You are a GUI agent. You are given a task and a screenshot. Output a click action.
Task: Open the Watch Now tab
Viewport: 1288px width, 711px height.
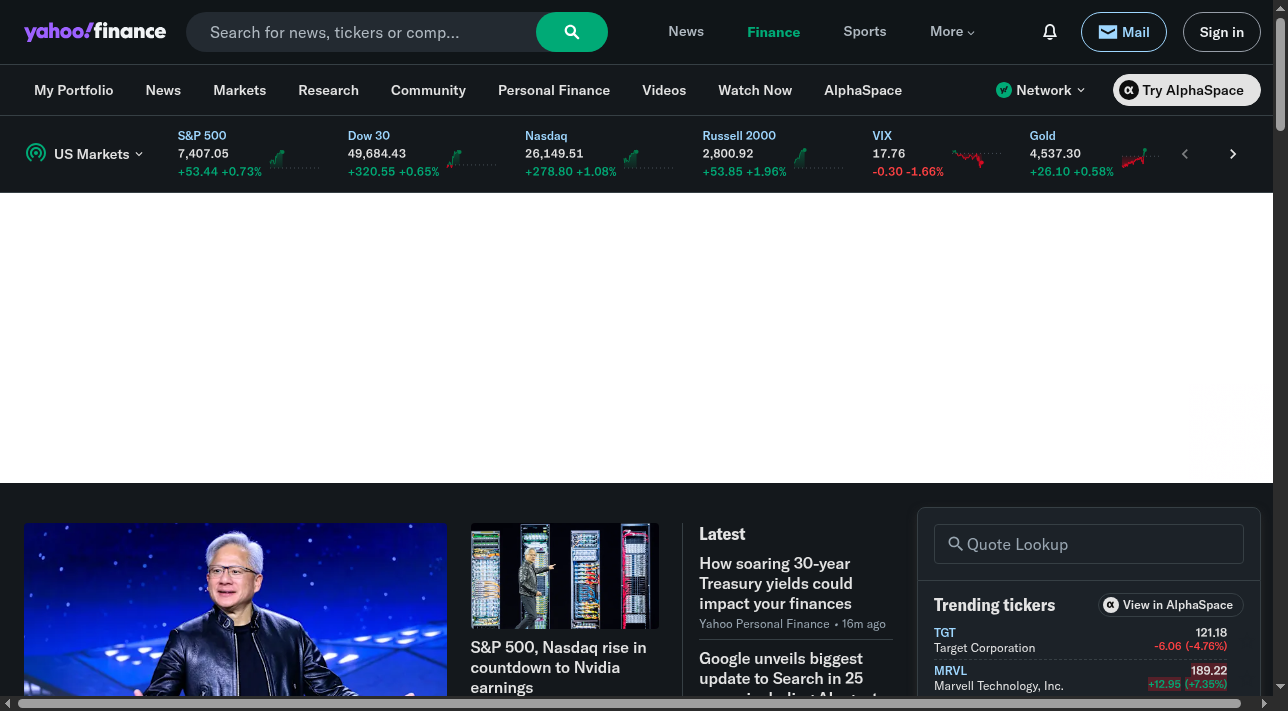point(755,90)
